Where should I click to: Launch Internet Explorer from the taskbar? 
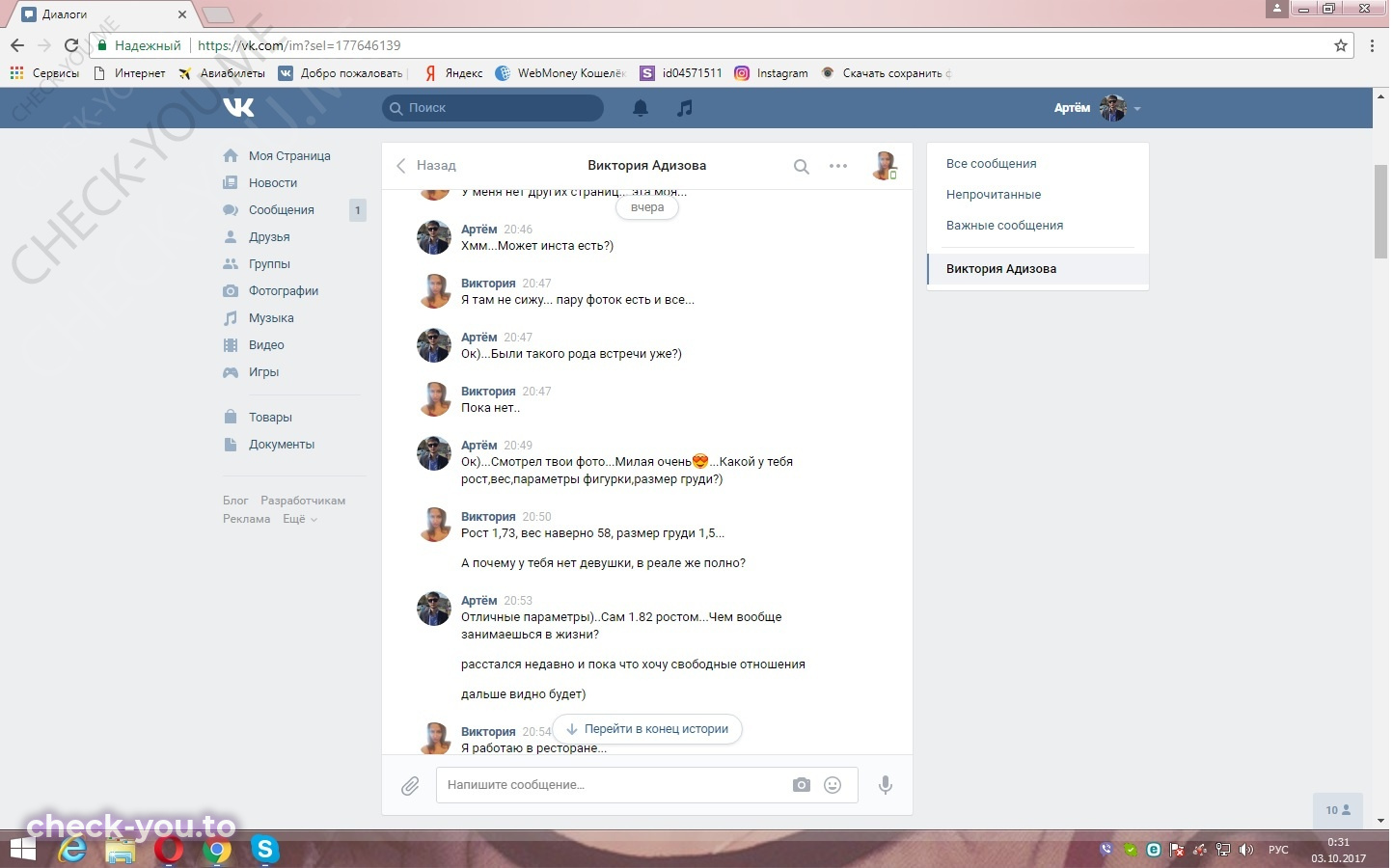click(72, 850)
